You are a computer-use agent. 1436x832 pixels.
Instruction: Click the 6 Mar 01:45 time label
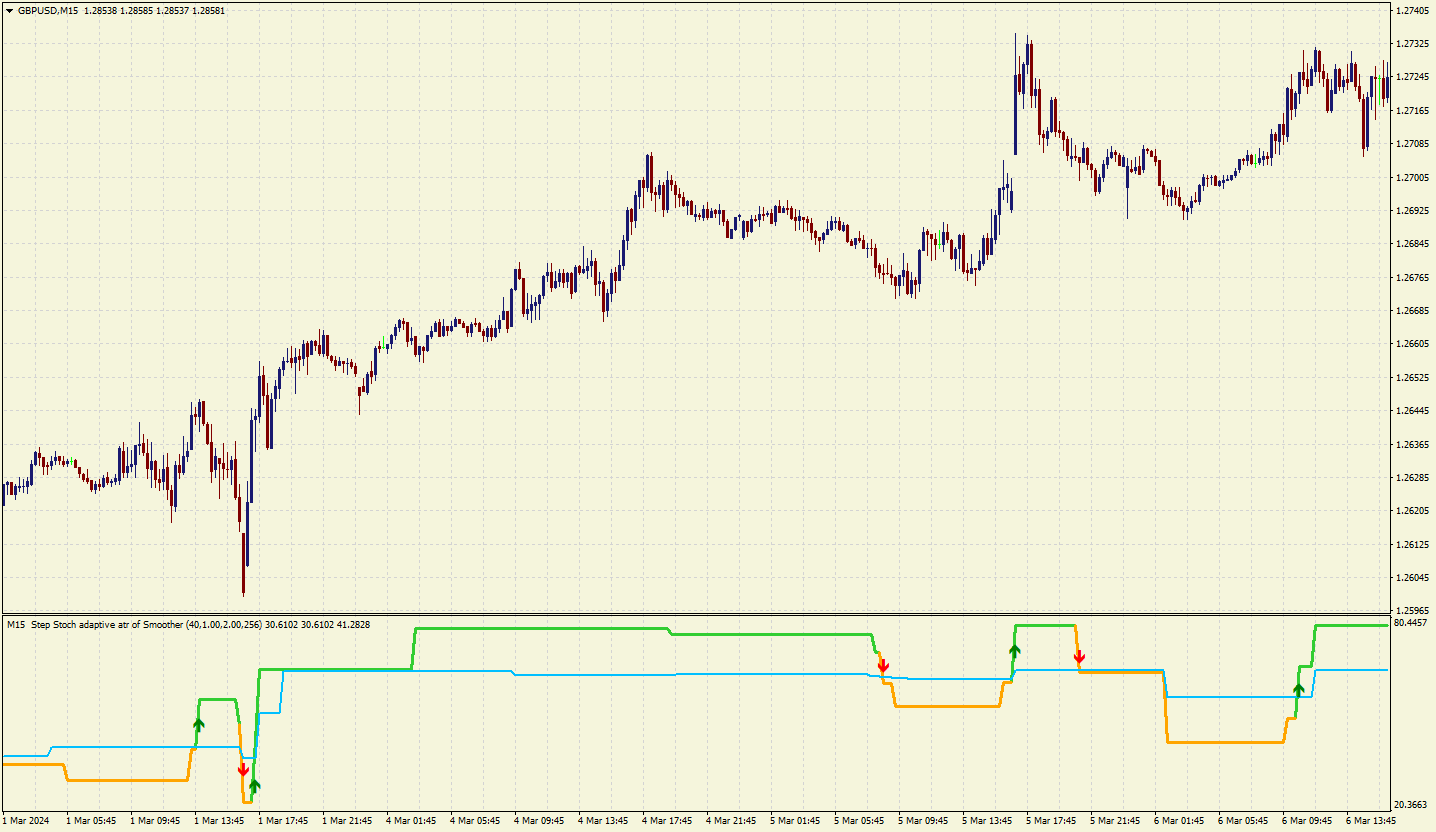pyautogui.click(x=1177, y=821)
